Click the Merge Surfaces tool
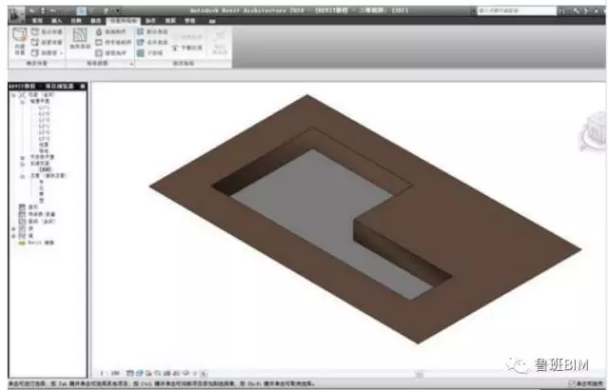The height and width of the screenshot is (390, 609). point(152,42)
